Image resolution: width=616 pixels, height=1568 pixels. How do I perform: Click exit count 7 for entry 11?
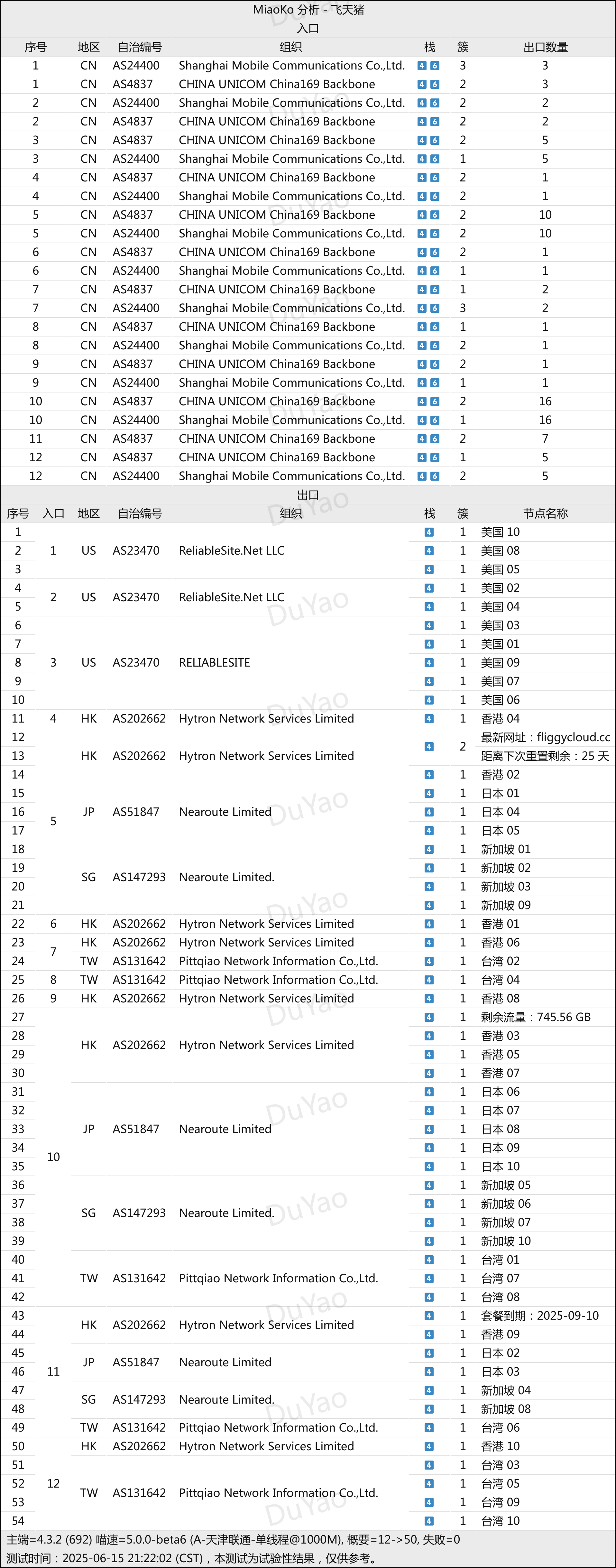(x=545, y=439)
